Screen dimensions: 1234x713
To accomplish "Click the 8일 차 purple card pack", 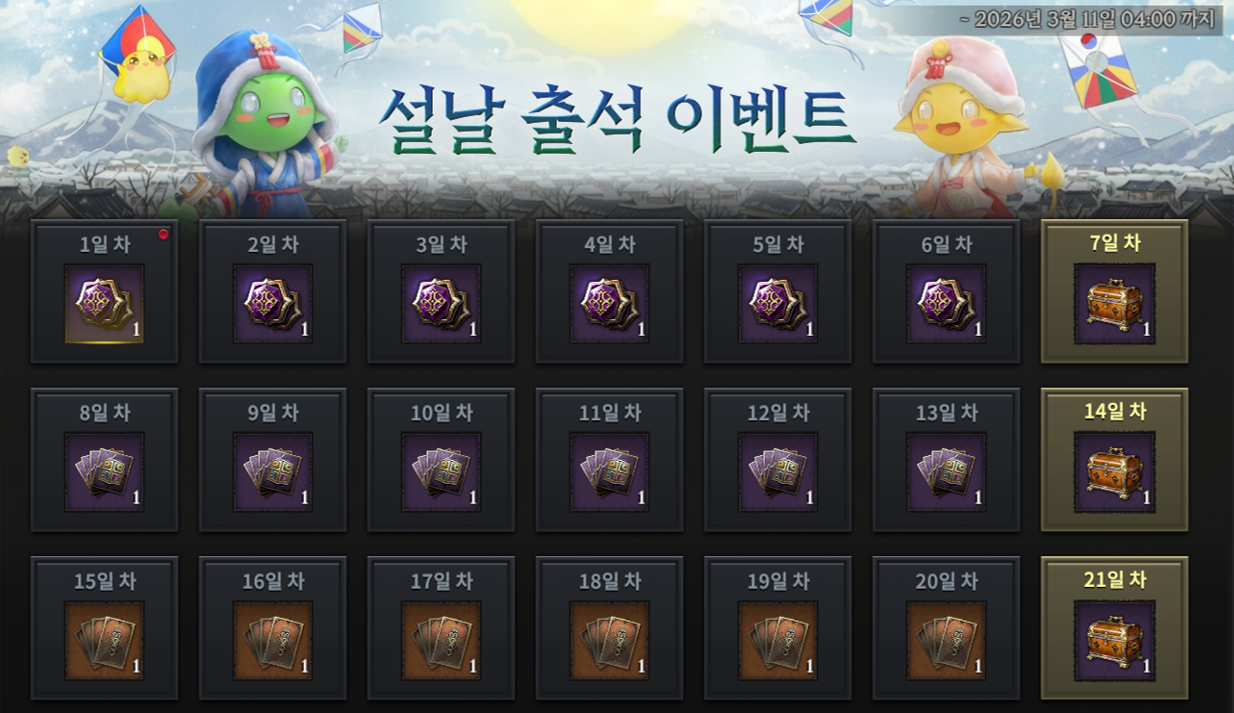I will tap(104, 472).
